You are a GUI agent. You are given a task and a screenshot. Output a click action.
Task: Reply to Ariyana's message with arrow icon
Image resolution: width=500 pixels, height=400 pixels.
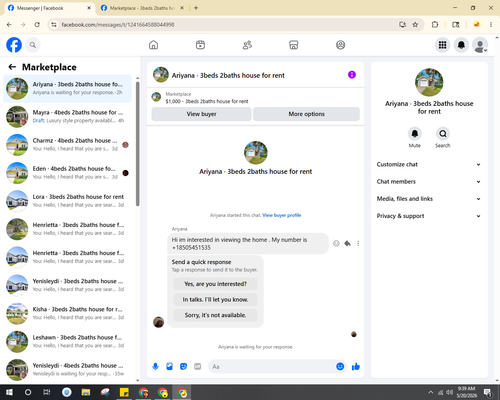pyautogui.click(x=347, y=243)
